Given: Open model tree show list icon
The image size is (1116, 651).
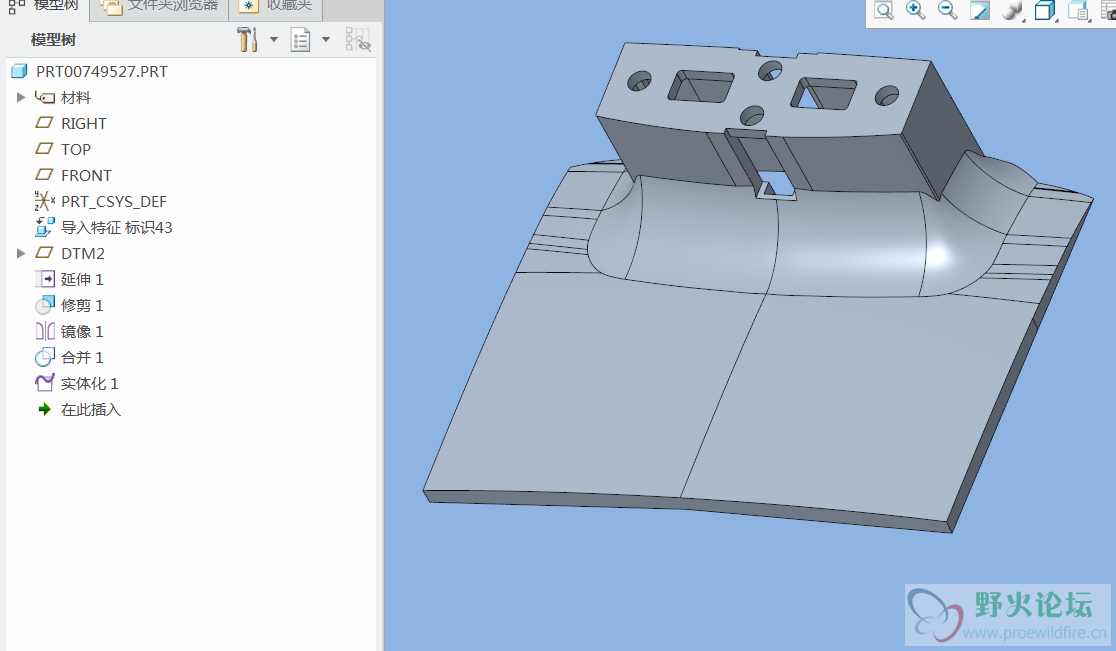Looking at the screenshot, I should (x=300, y=40).
